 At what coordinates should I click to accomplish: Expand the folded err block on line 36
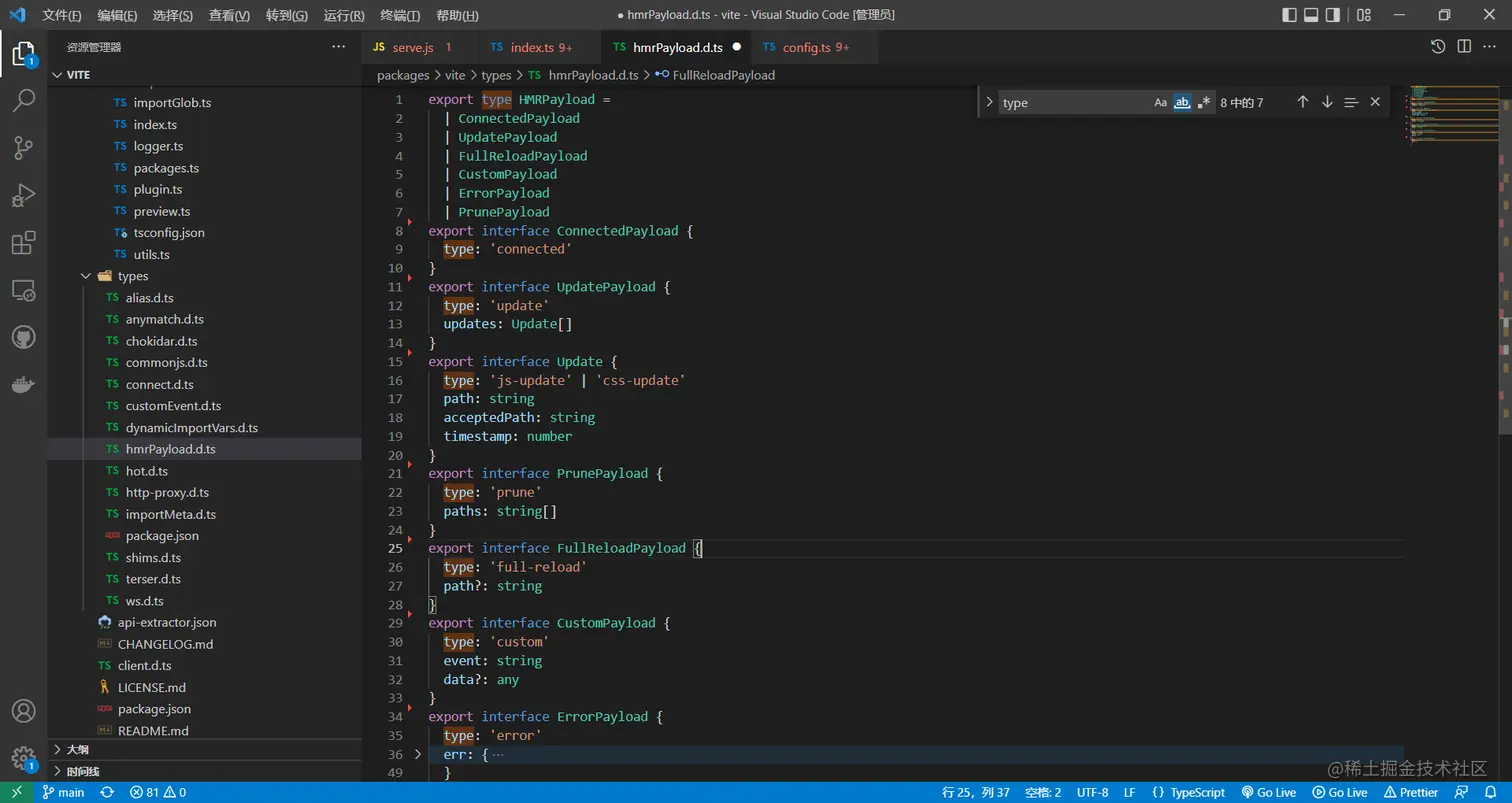tap(418, 755)
